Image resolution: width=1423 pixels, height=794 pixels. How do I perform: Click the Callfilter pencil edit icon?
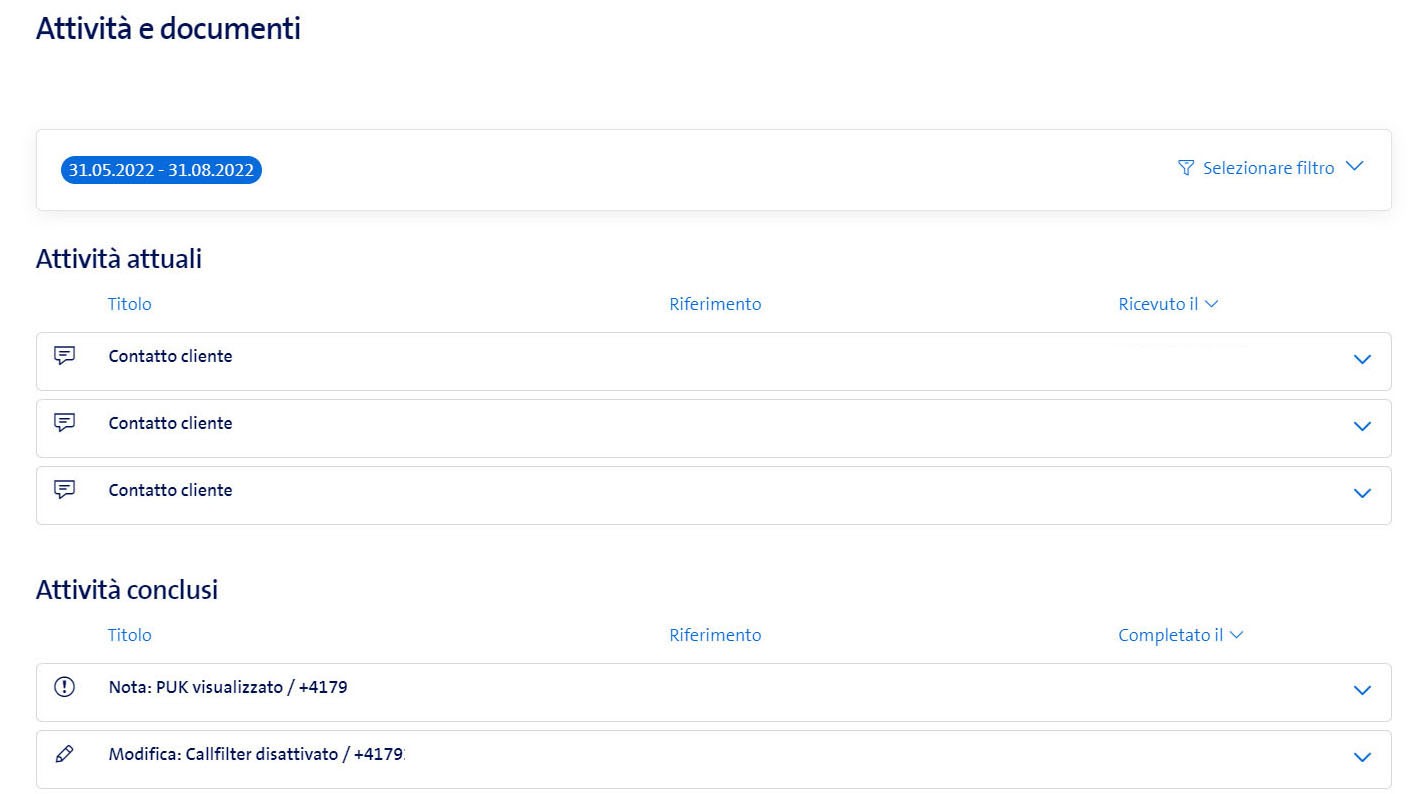(x=64, y=754)
